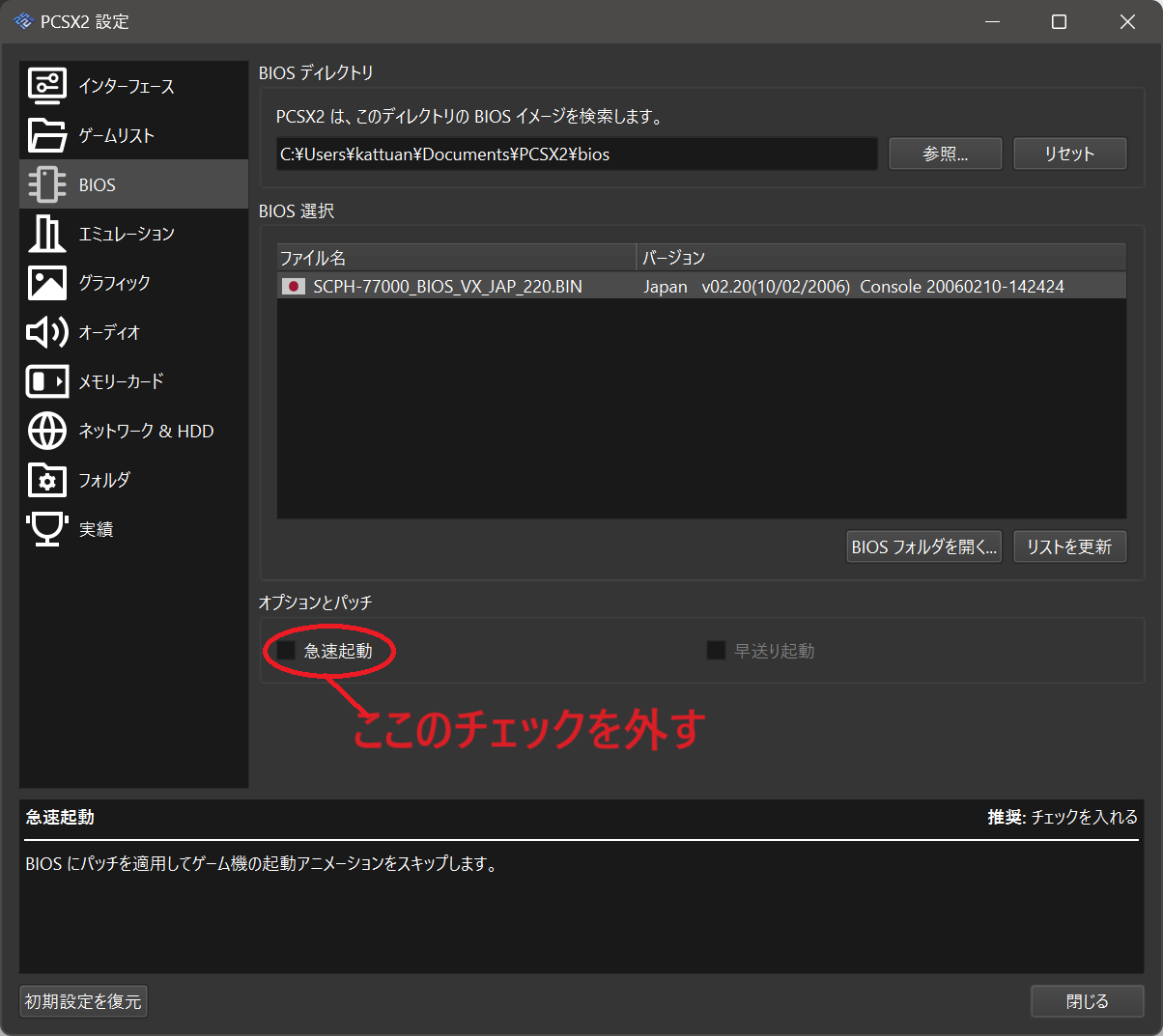Click the BIOS directory path field
Screen dimensions: 1163x1036
tap(577, 154)
